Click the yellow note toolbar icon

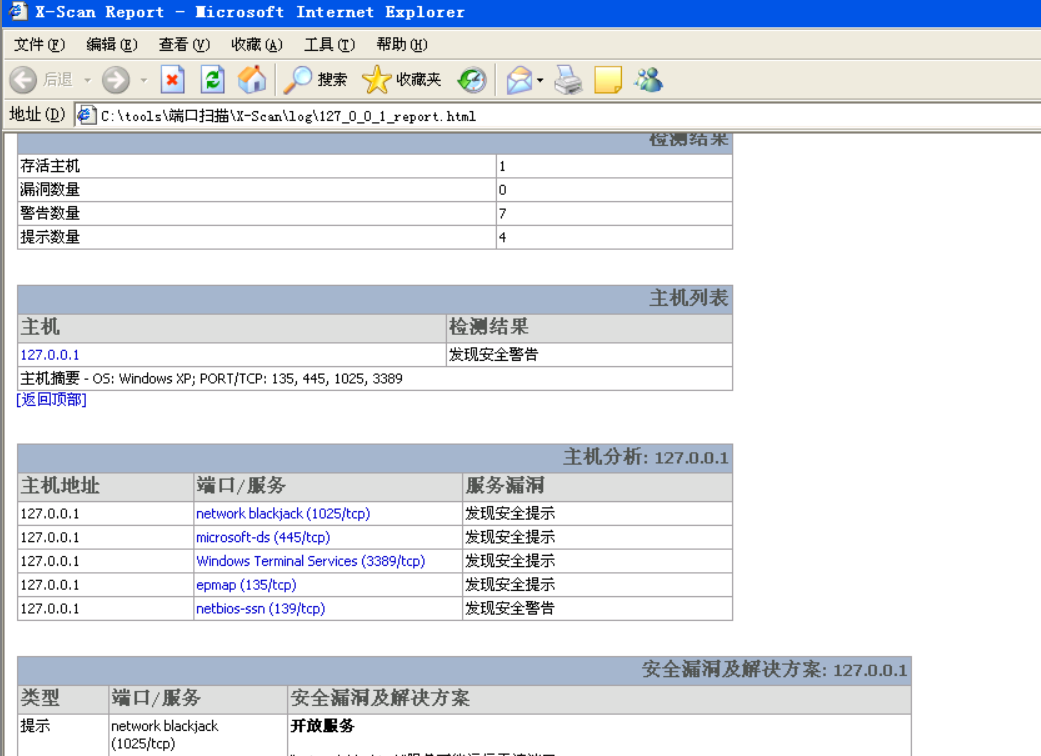(x=608, y=80)
